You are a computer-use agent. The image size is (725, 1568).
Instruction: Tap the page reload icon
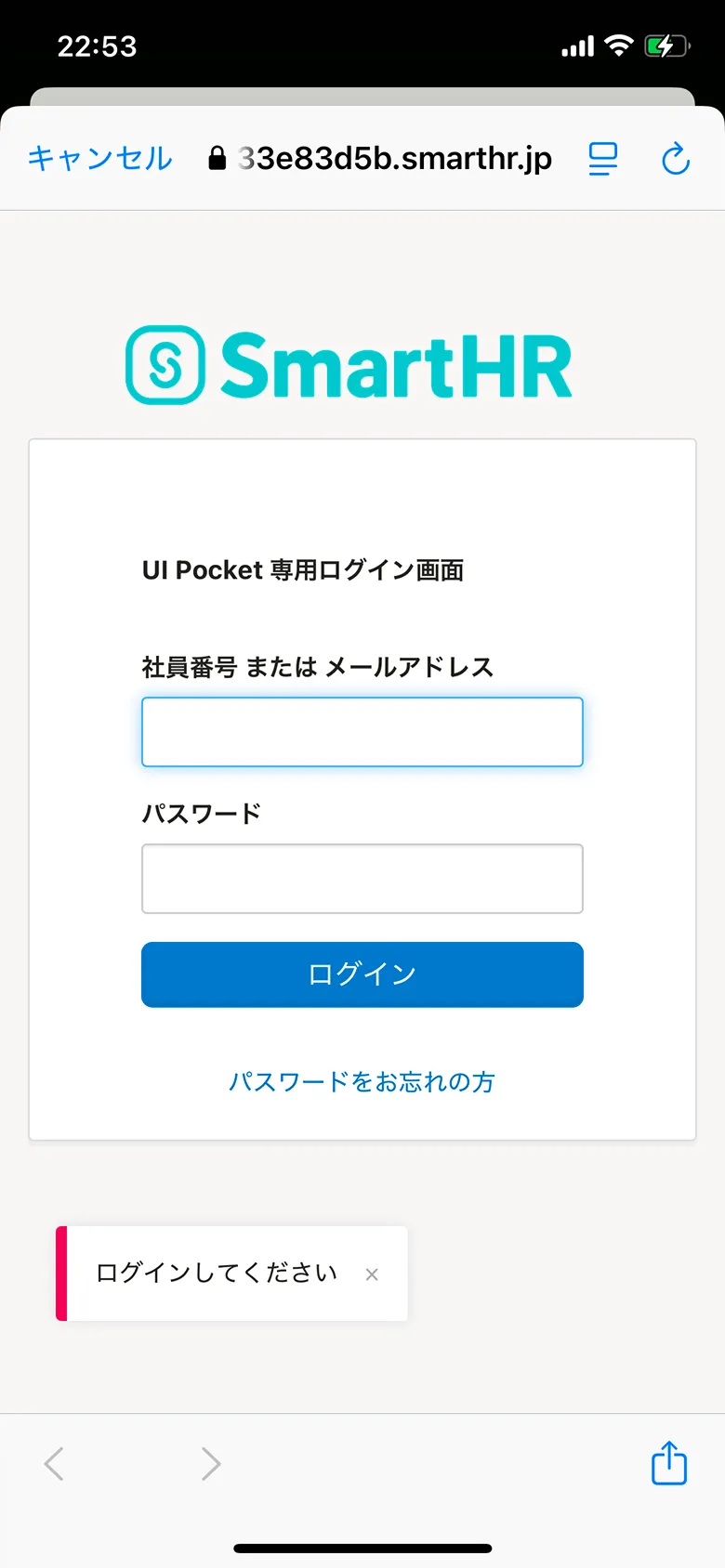[x=675, y=158]
